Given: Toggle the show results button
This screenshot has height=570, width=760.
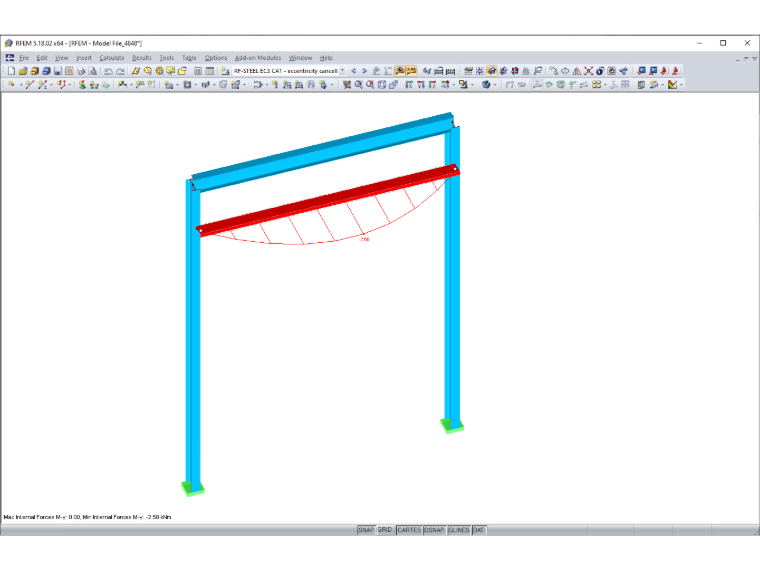Looking at the screenshot, I should point(399,71).
